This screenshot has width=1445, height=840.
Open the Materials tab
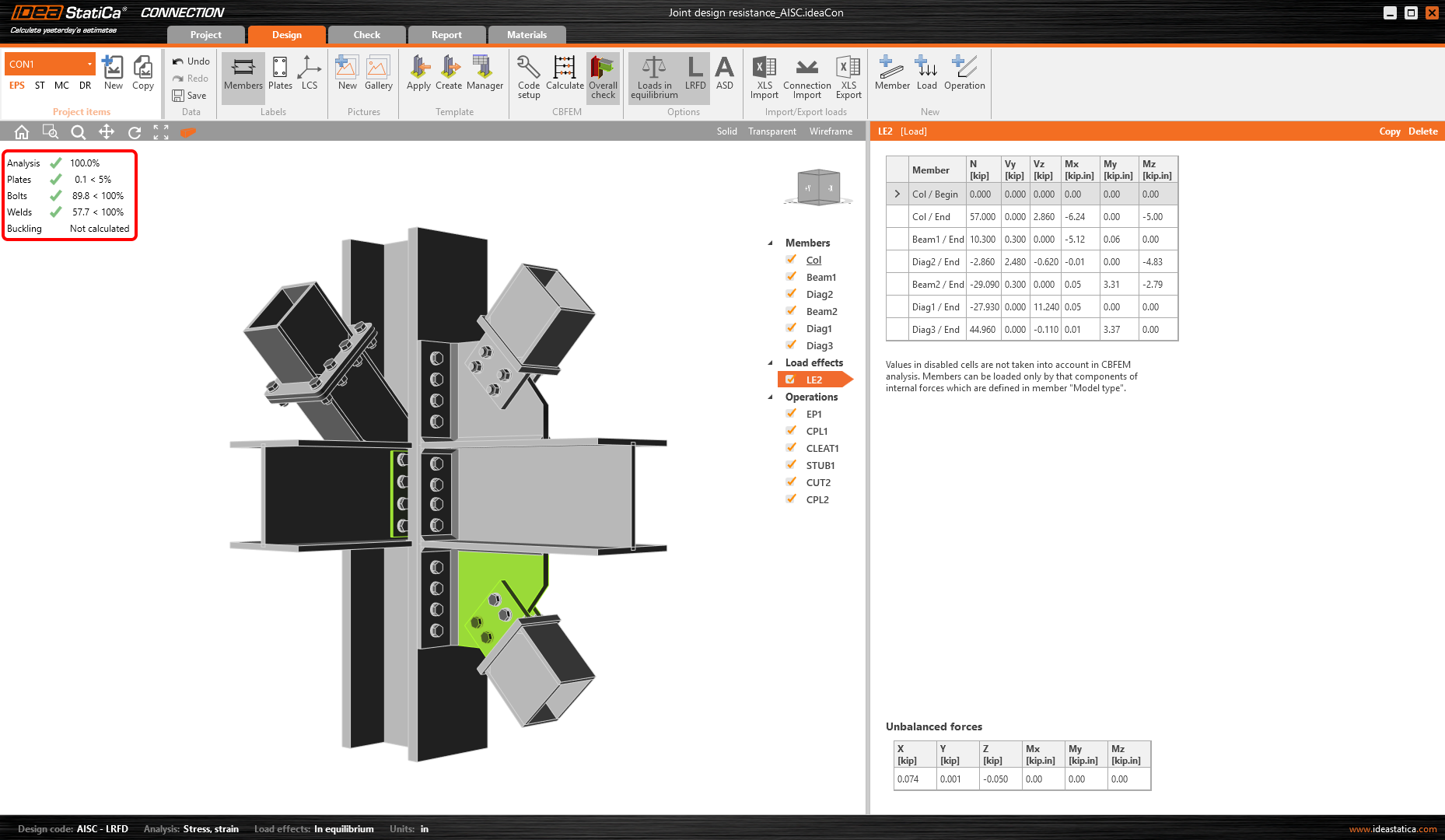point(527,35)
